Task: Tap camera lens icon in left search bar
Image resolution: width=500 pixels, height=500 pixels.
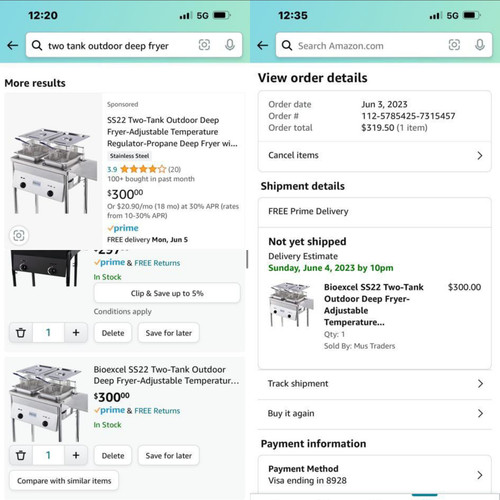Action: pos(204,45)
